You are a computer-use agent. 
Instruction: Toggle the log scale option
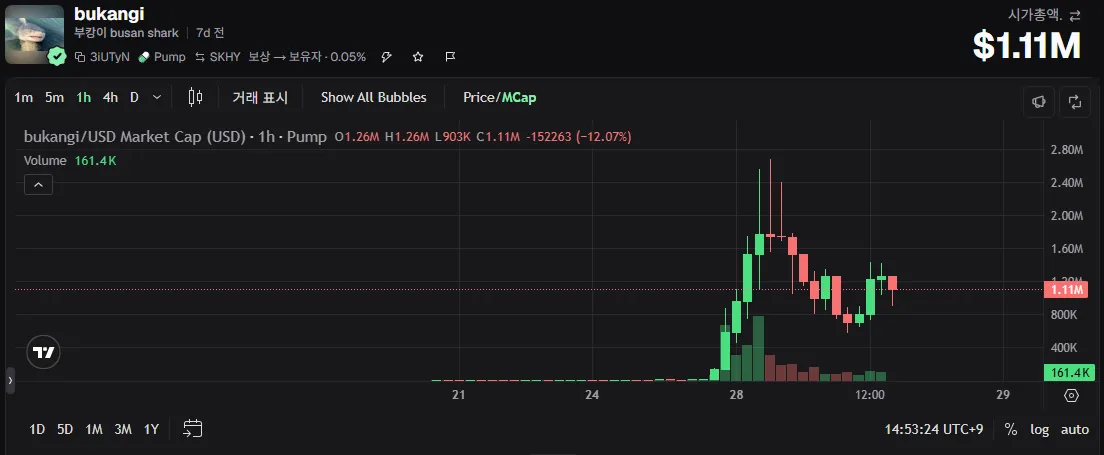[1039, 430]
